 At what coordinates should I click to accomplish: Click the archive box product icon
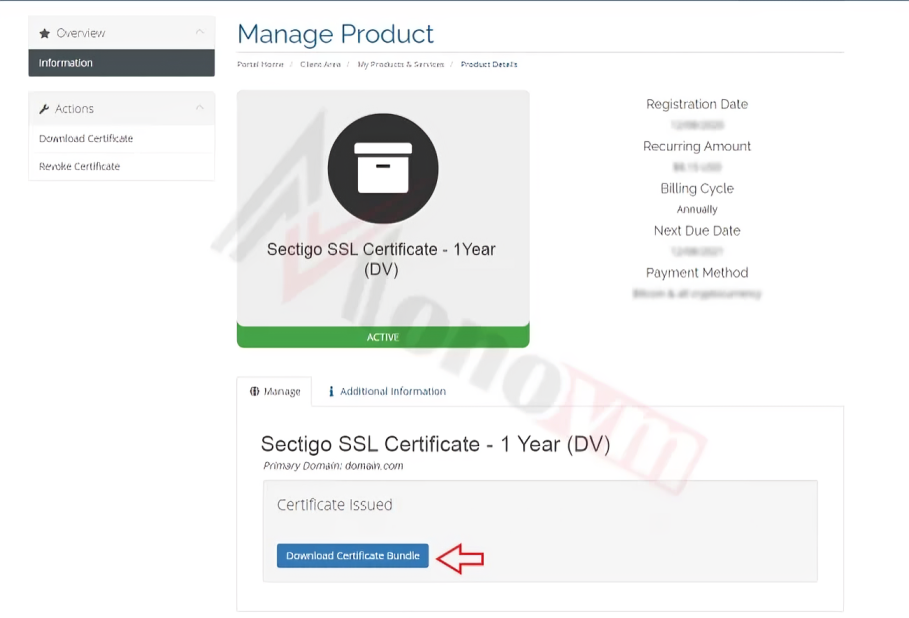[383, 168]
